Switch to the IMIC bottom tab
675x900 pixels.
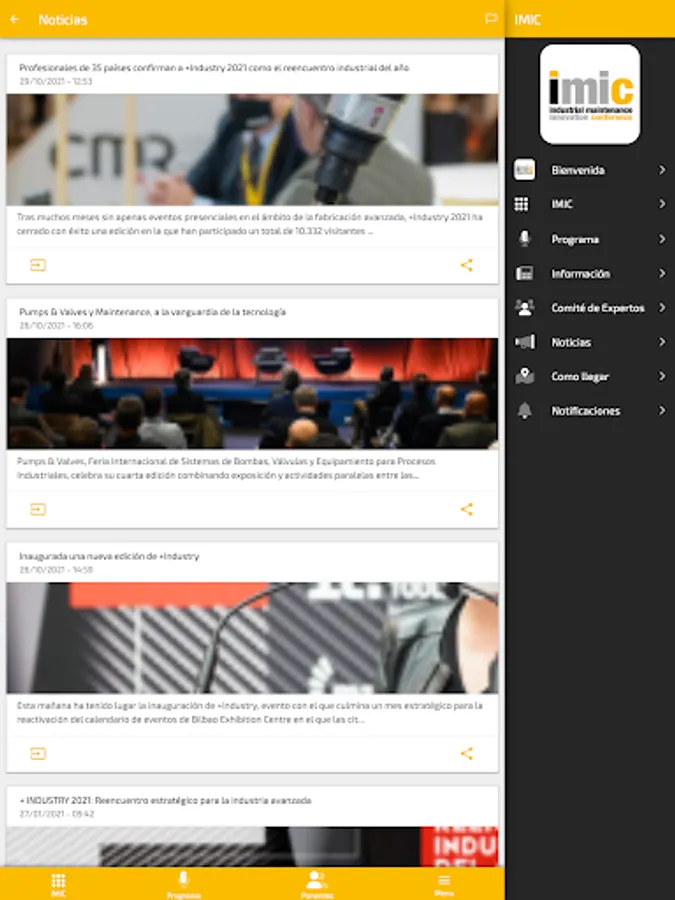pos(59,885)
